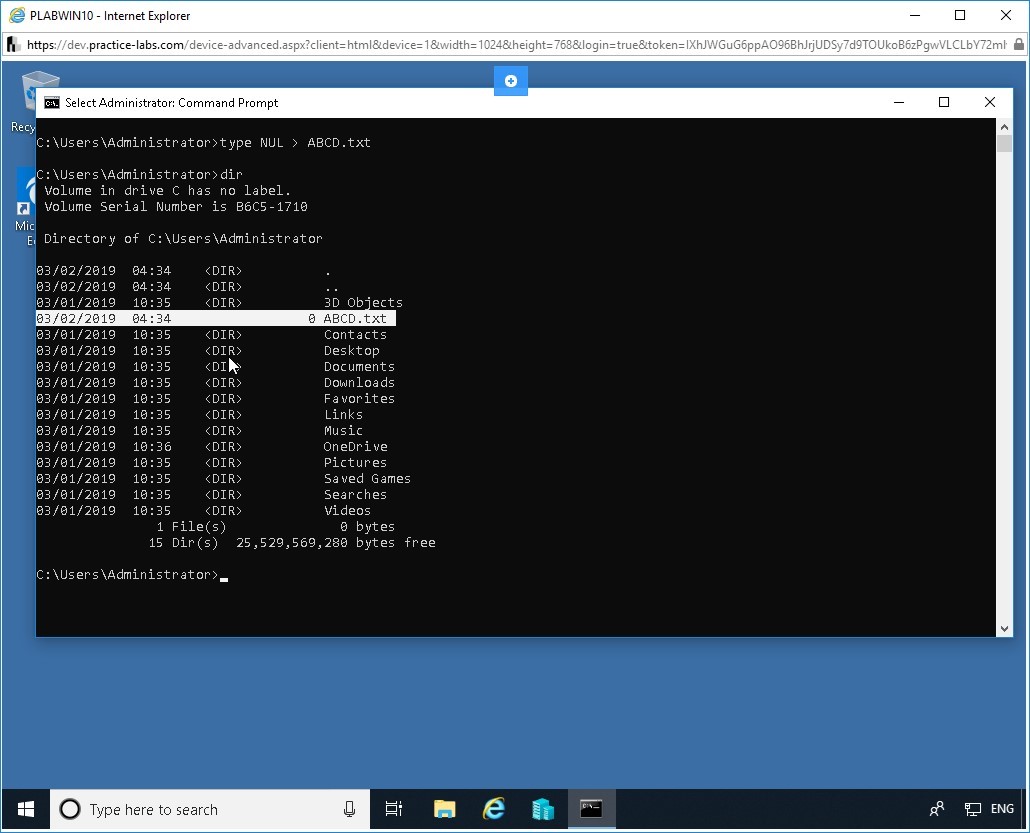The image size is (1030, 833).
Task: Click the Links directory name
Action: (344, 415)
